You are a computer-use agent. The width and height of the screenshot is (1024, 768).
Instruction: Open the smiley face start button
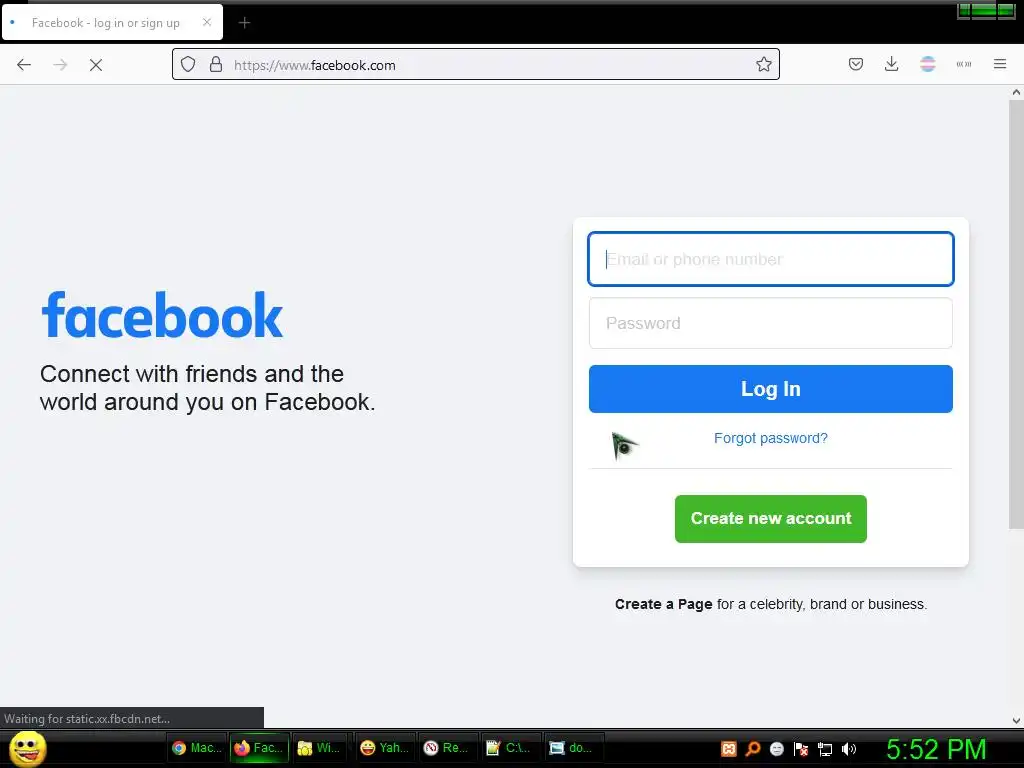point(27,748)
